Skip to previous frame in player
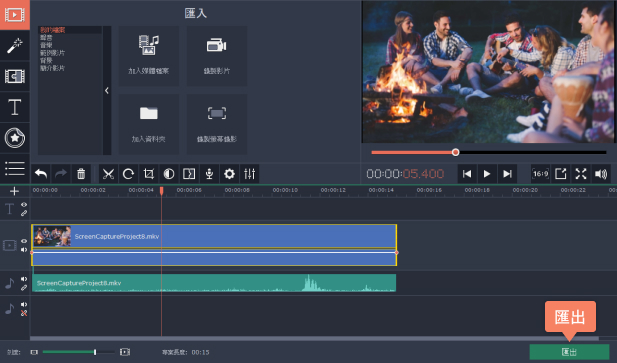 point(467,174)
